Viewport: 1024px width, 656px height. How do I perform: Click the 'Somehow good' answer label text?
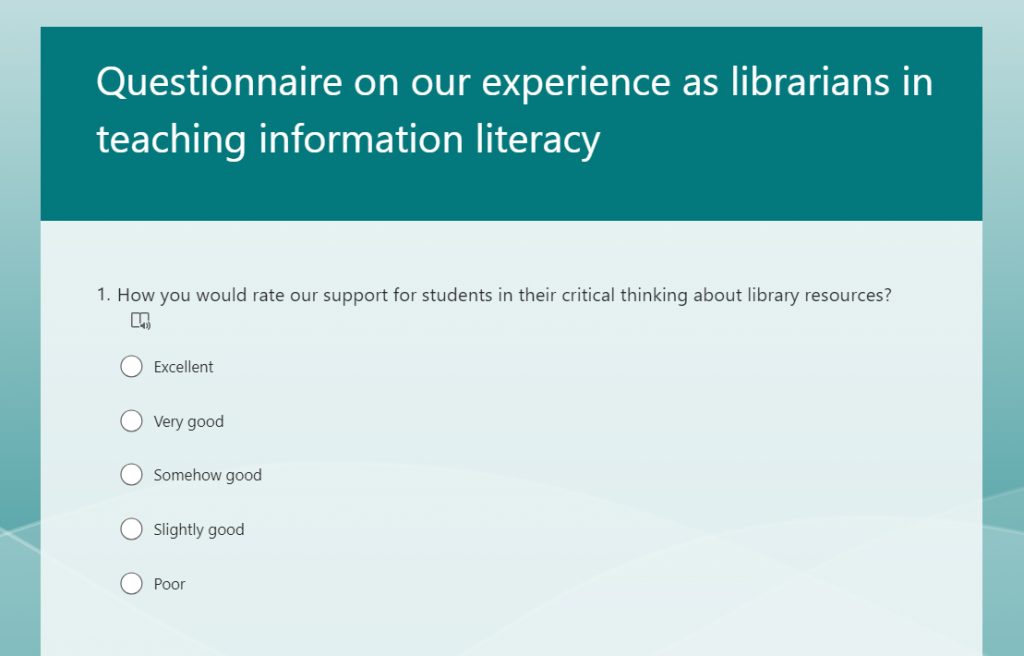pyautogui.click(x=208, y=475)
